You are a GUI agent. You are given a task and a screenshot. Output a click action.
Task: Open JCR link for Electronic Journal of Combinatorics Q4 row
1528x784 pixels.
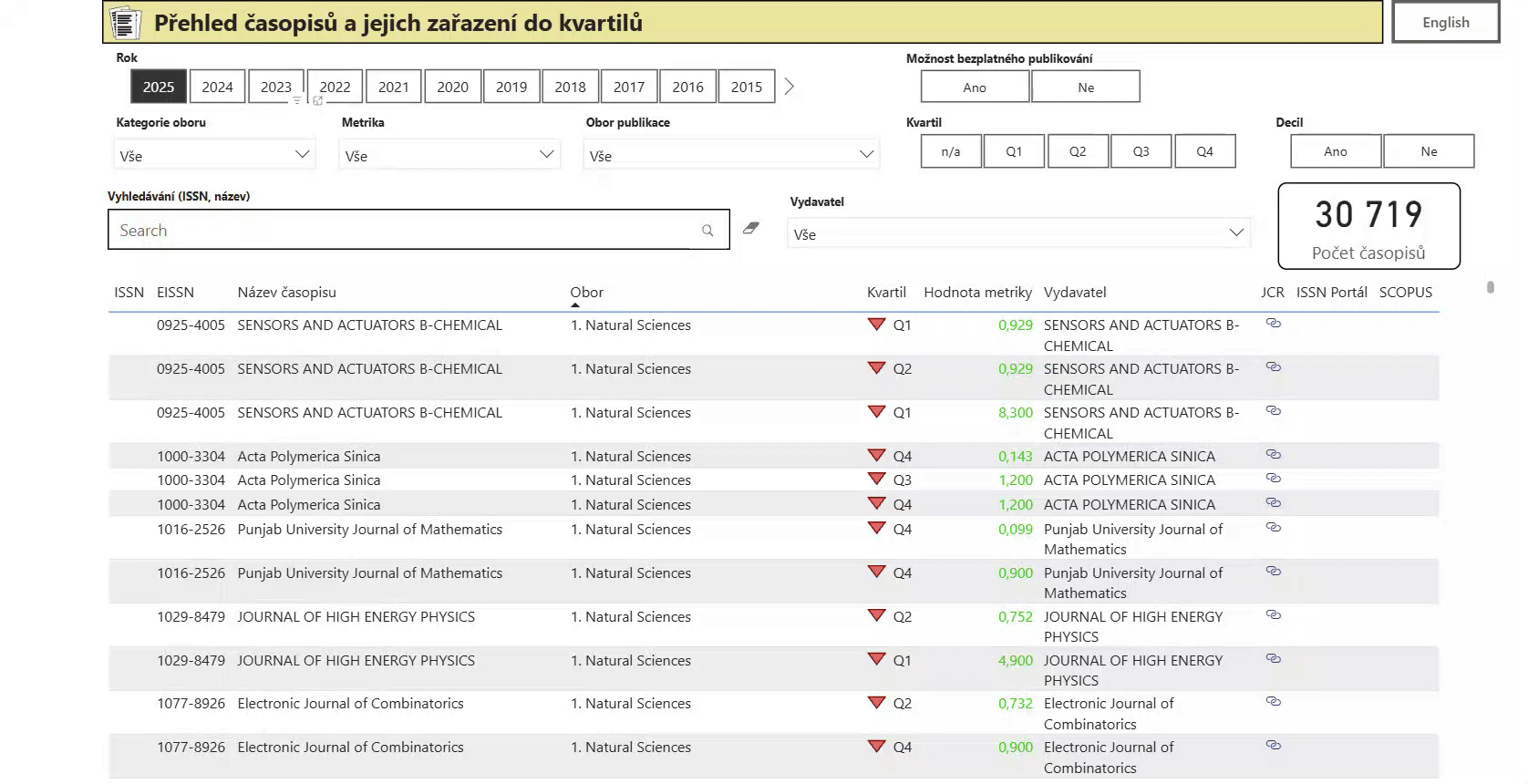pos(1274,746)
